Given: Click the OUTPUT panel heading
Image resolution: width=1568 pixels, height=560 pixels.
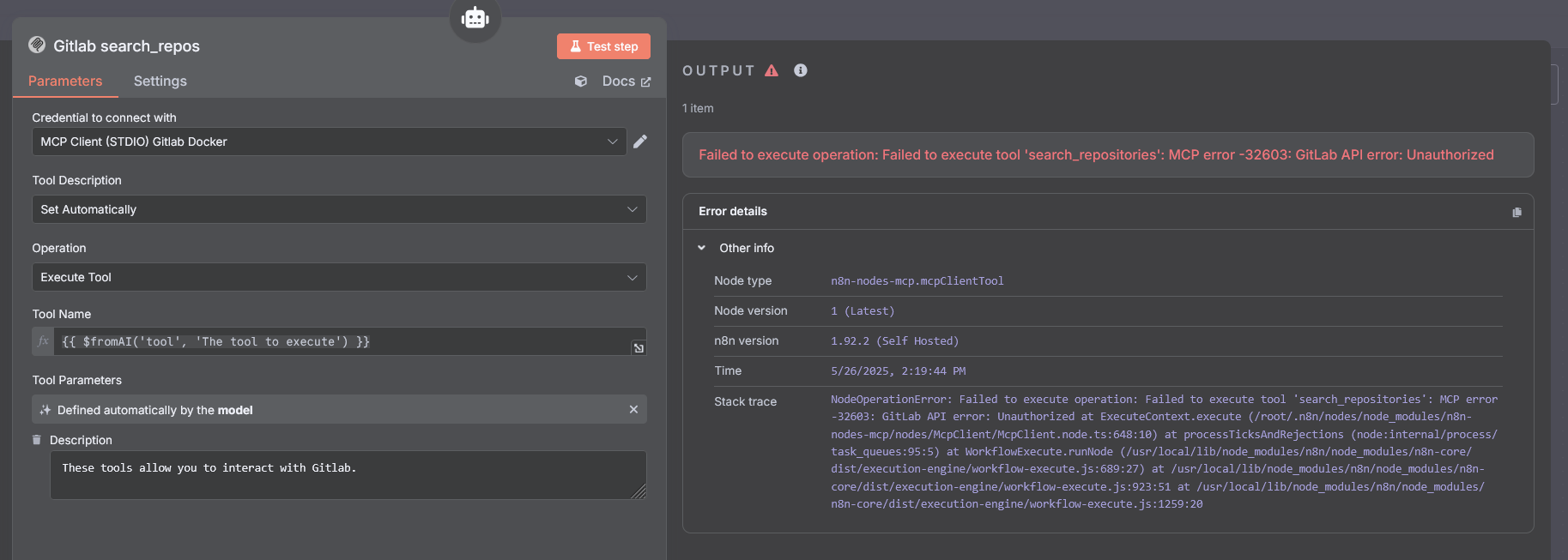Looking at the screenshot, I should point(718,70).
